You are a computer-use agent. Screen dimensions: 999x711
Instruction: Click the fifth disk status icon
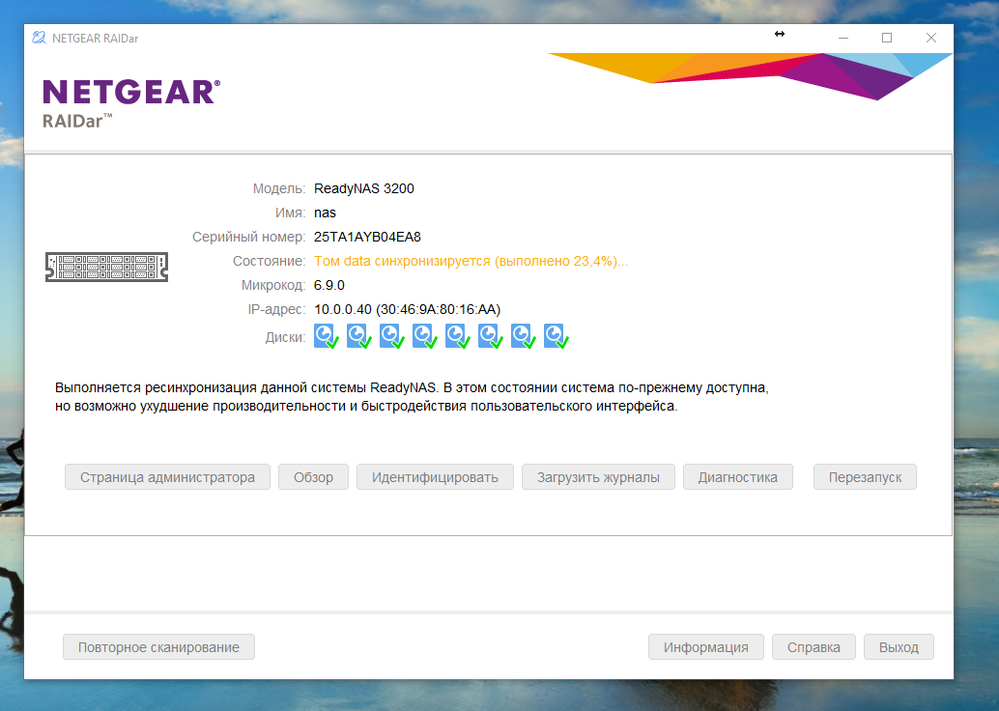pos(457,336)
